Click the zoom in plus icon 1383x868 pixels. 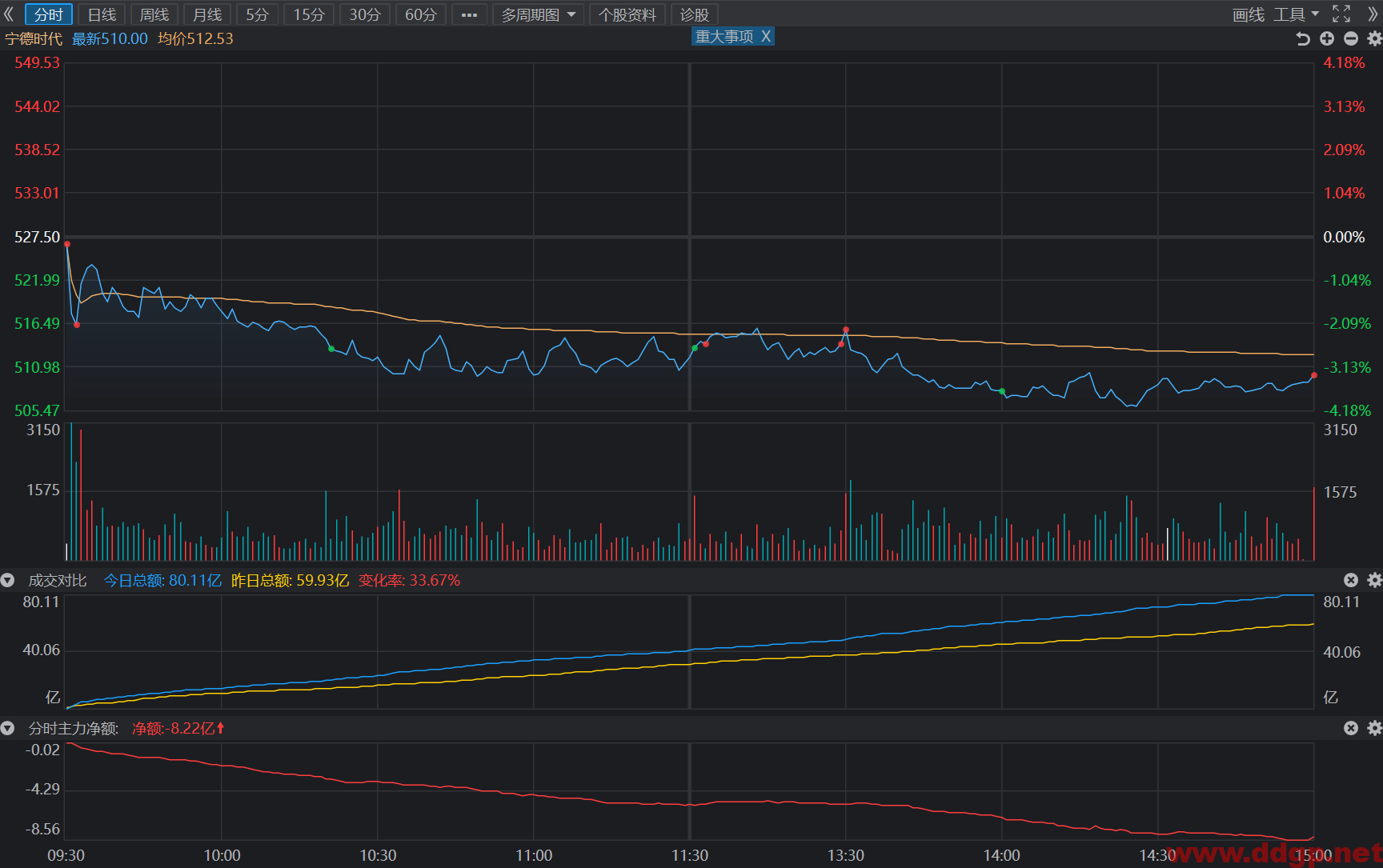point(1327,38)
